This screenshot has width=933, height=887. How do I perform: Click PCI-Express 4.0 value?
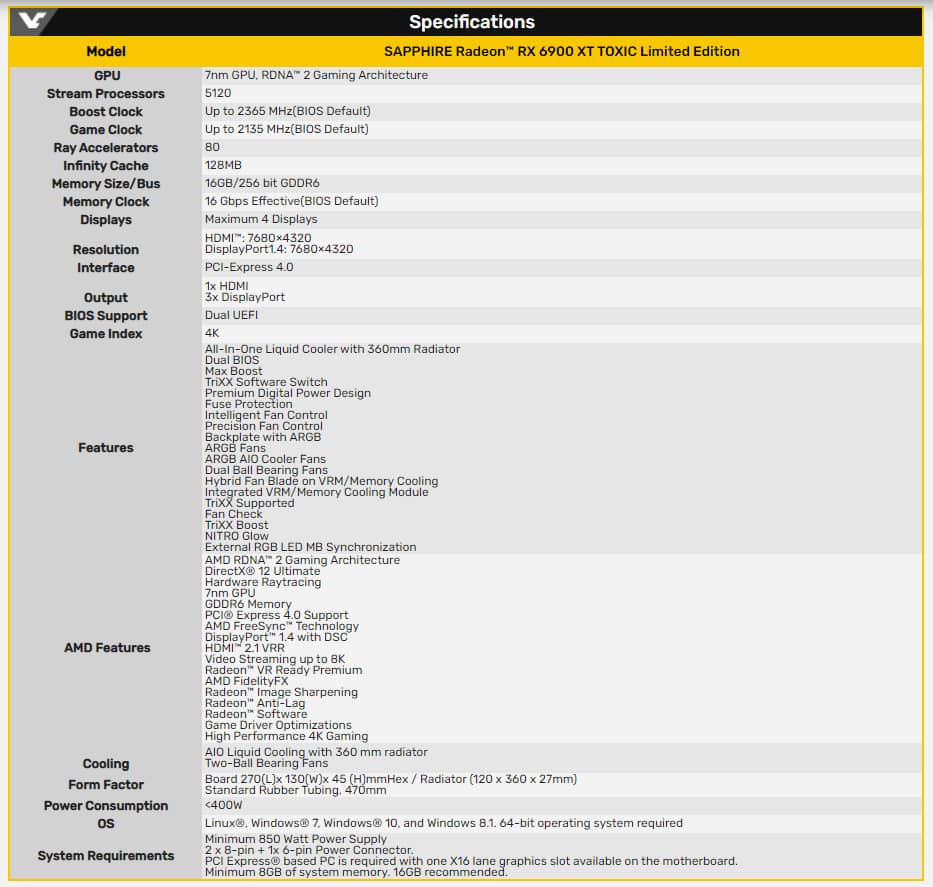[249, 267]
